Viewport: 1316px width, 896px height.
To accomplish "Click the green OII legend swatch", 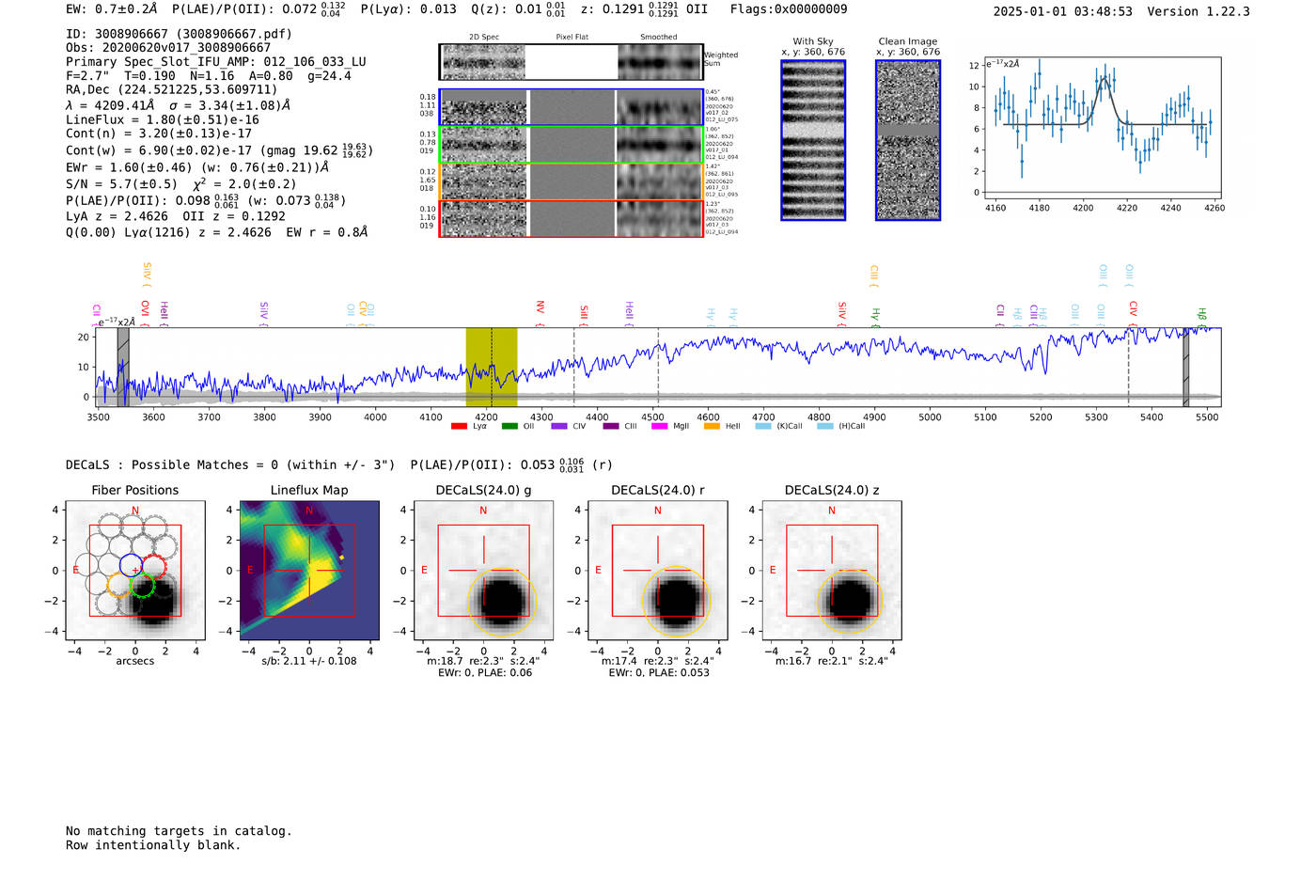I will pyautogui.click(x=509, y=427).
